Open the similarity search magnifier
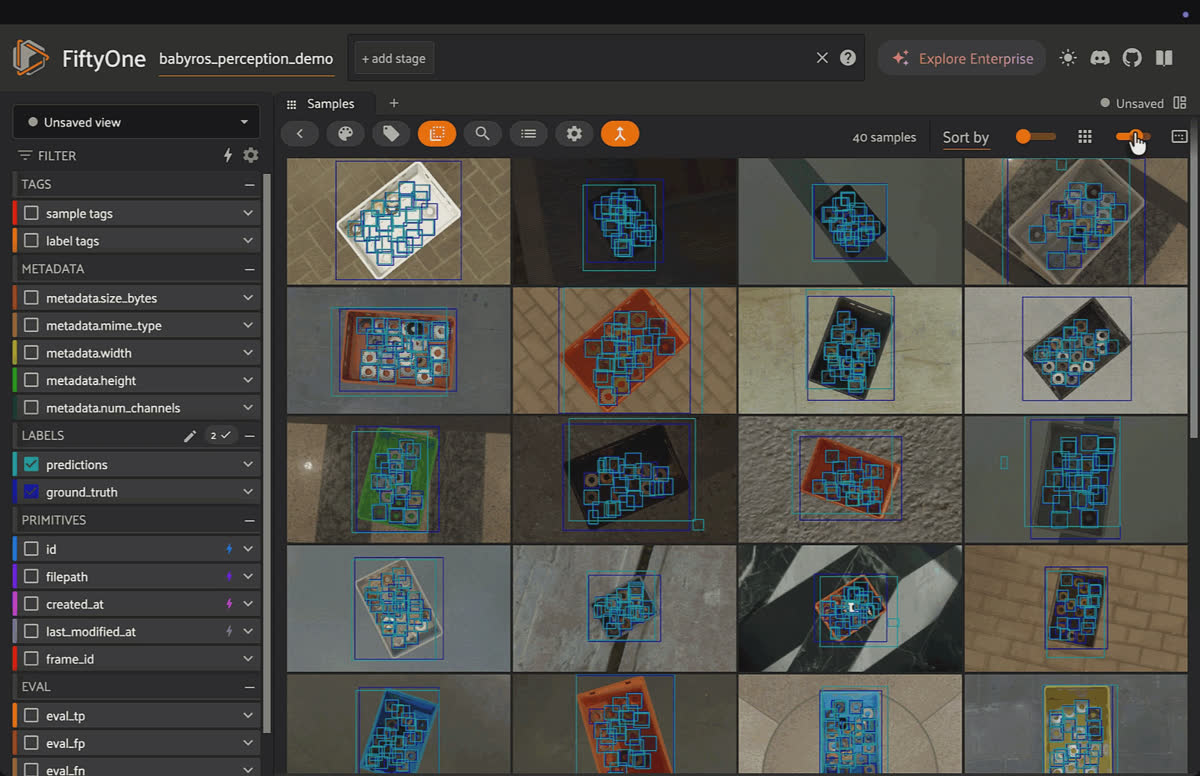 click(x=482, y=134)
